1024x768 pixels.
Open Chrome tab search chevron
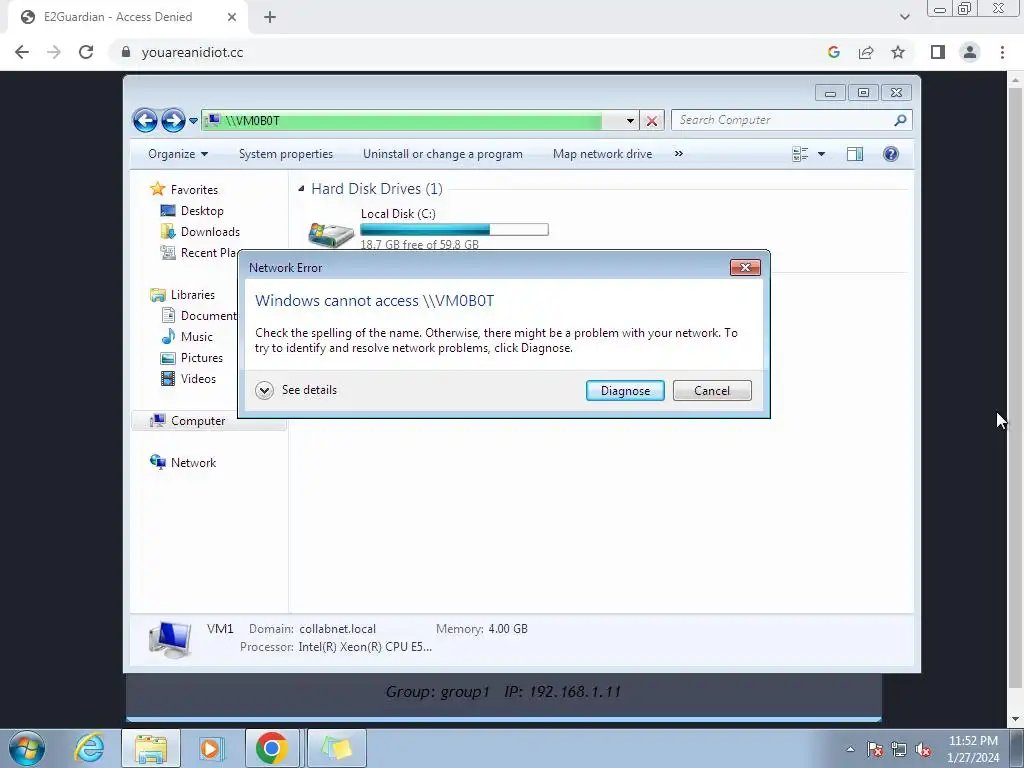click(x=904, y=17)
